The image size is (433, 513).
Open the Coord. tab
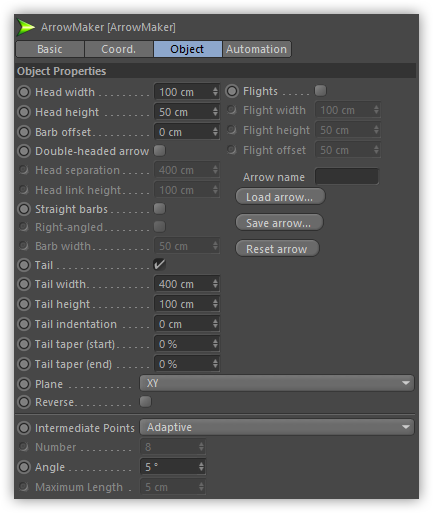(119, 49)
